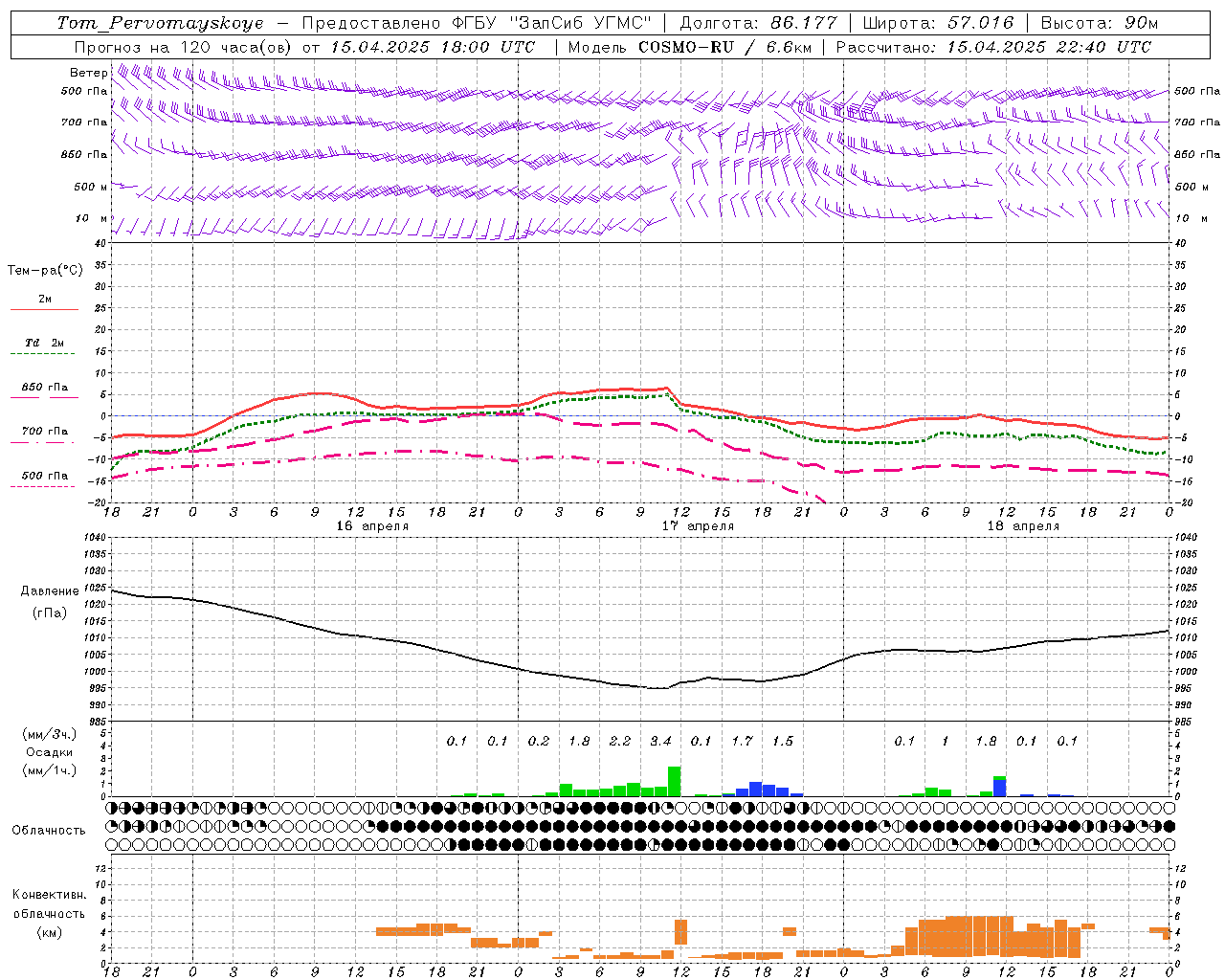Click the date label 18 апреля
This screenshot has width=1225, height=980.
1023,526
